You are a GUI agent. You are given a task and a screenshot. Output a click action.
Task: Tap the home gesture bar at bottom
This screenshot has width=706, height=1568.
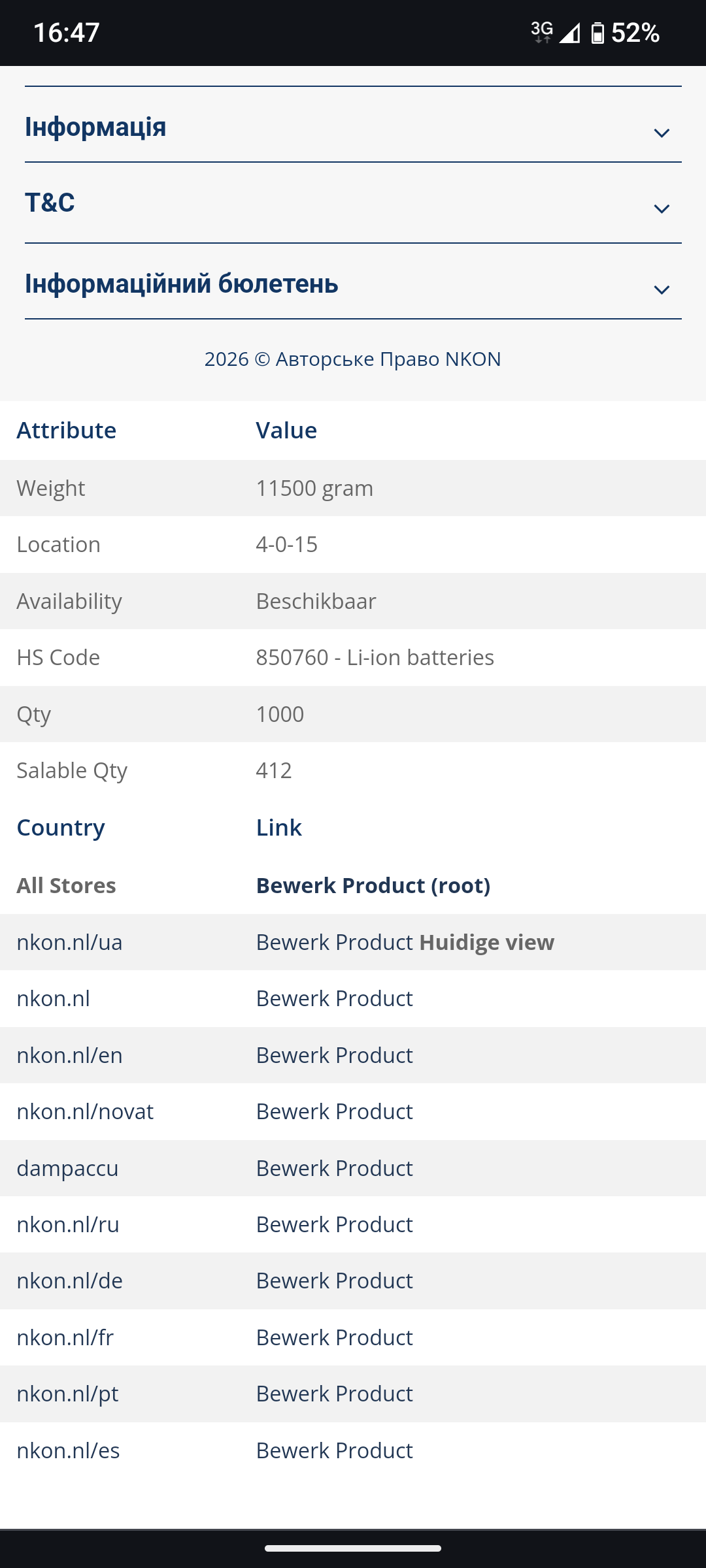coord(353,1548)
